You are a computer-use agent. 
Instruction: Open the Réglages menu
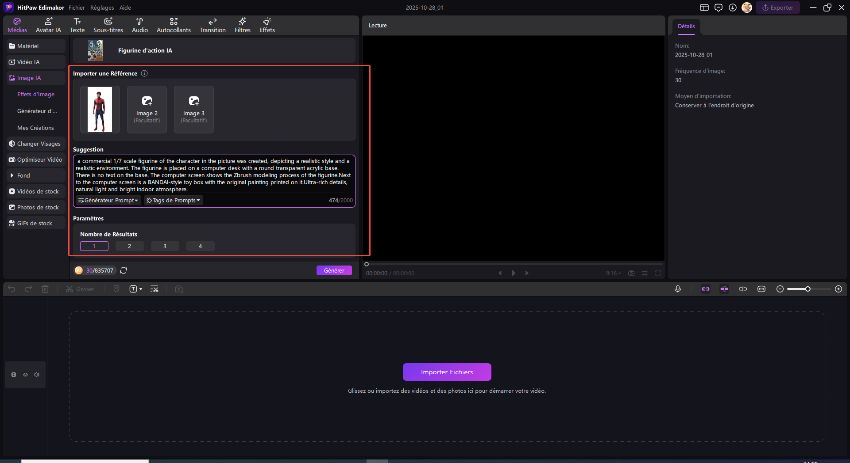pos(100,7)
